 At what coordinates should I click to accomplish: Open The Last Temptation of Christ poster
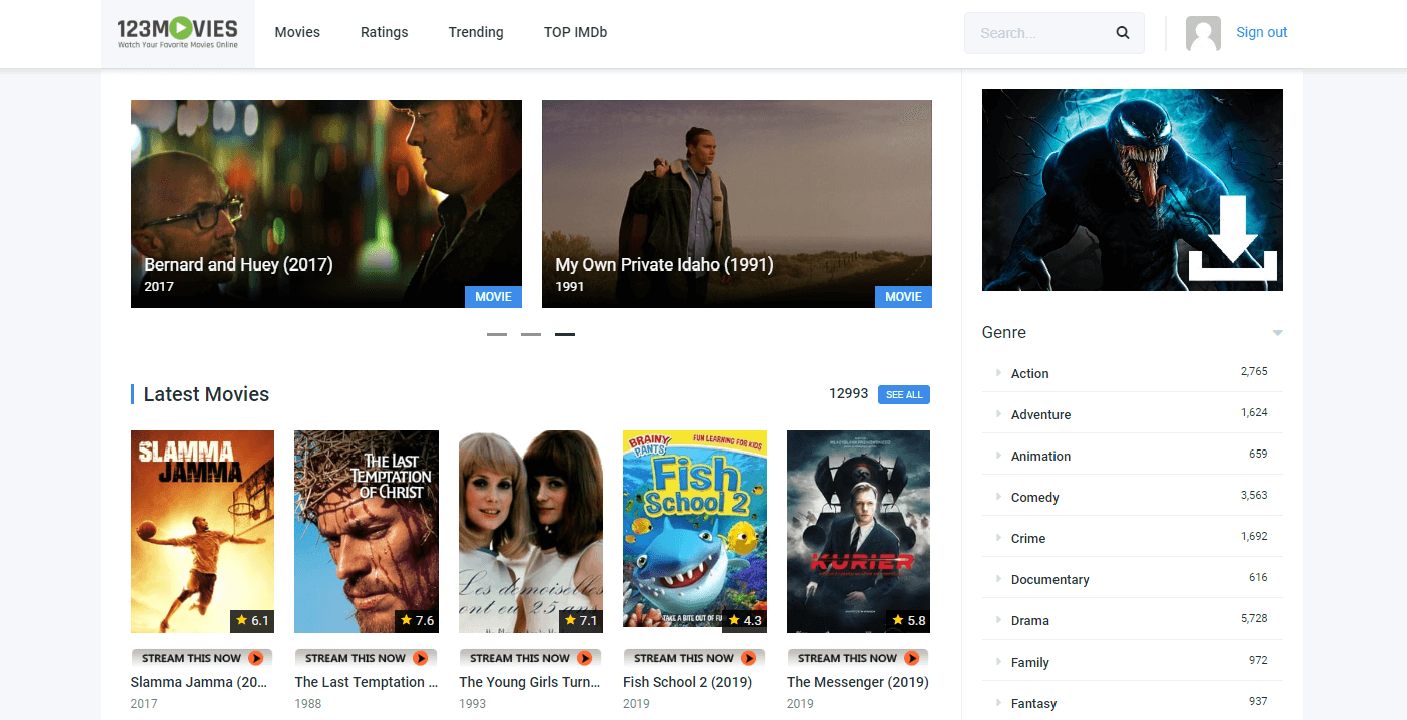[x=366, y=531]
